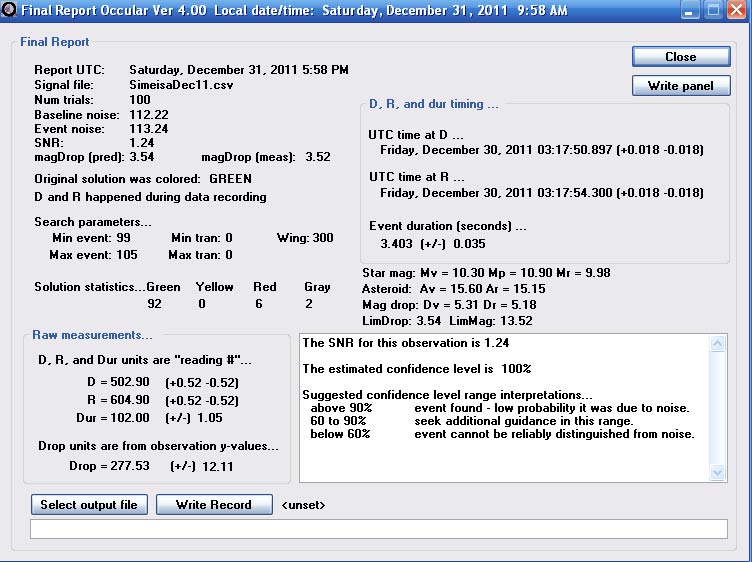Click the Close button in the report
Screen dimensions: 752x562
[681, 57]
